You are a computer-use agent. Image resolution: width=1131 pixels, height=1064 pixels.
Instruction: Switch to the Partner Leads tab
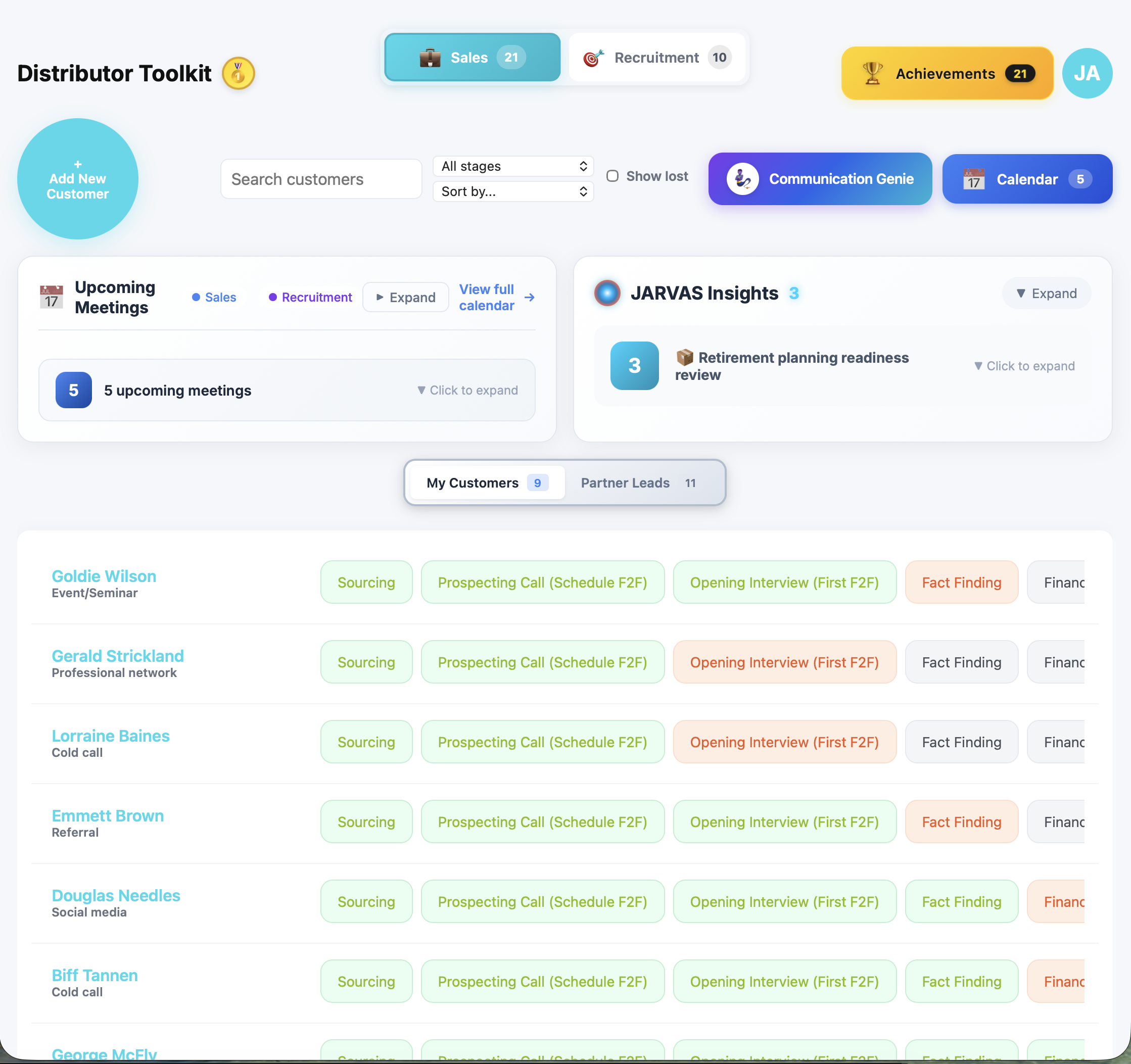click(638, 483)
